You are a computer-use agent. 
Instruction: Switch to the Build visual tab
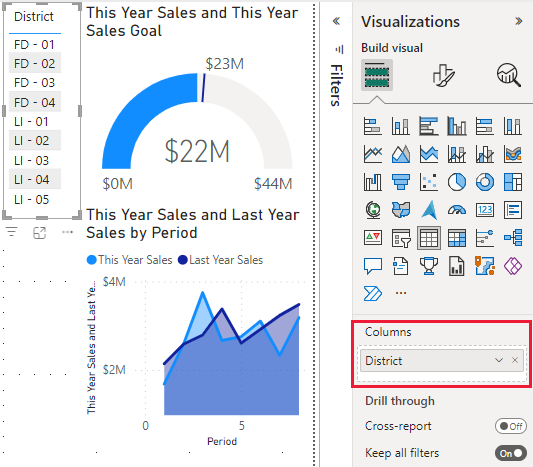(377, 75)
